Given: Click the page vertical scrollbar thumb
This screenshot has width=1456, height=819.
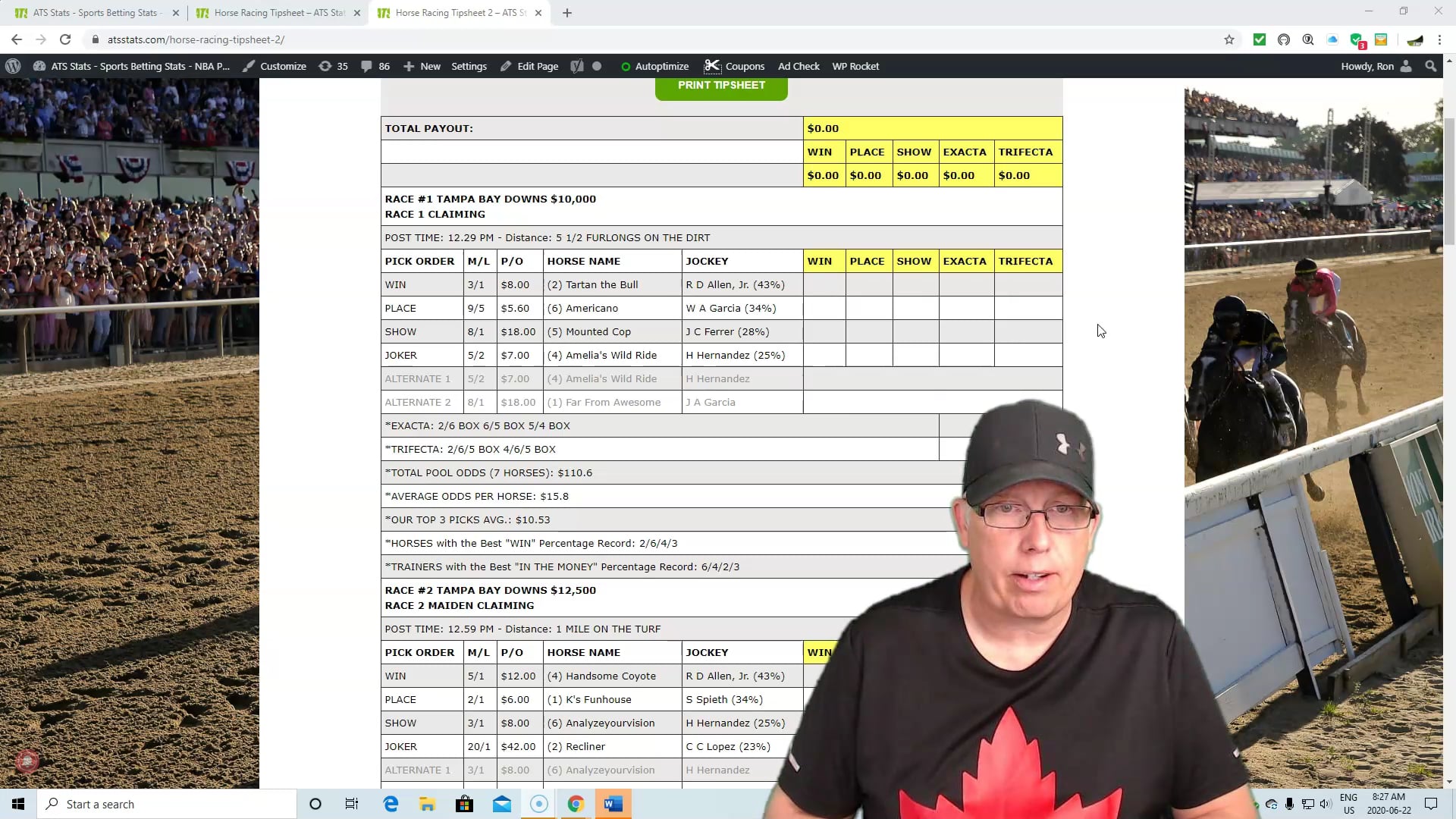Looking at the screenshot, I should tap(1449, 182).
